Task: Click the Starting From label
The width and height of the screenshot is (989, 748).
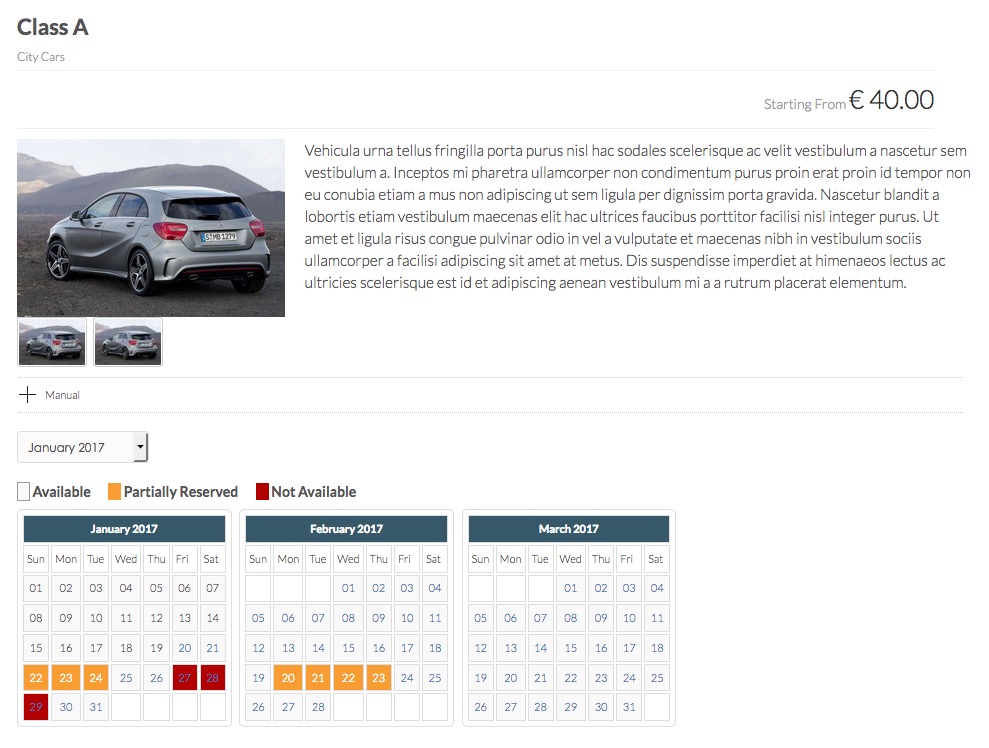Action: tap(805, 104)
